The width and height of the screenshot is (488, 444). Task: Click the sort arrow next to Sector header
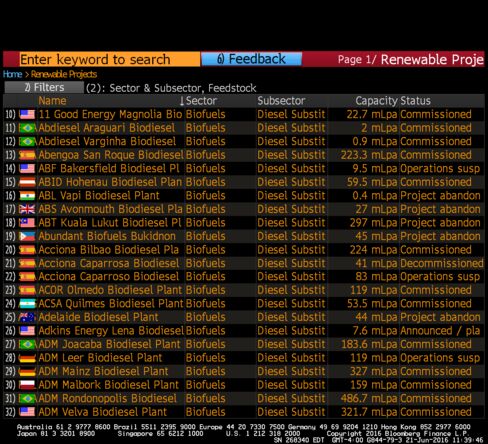pos(182,101)
